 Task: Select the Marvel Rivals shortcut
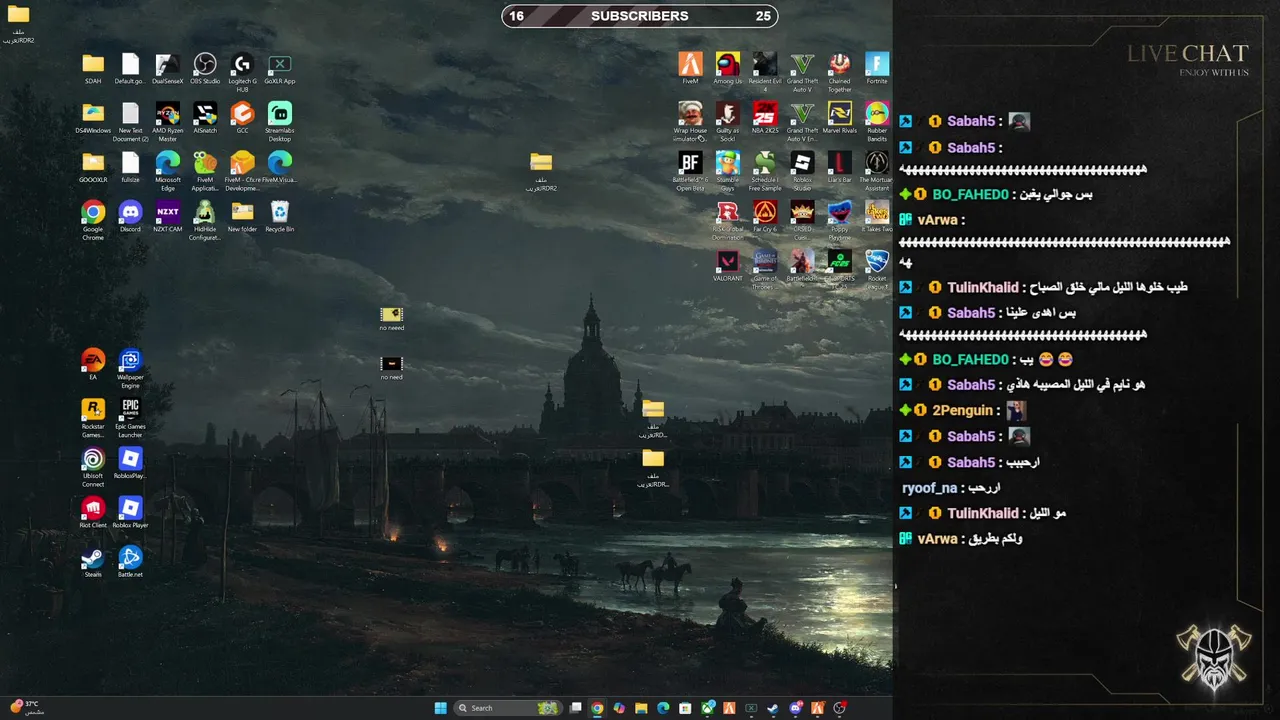point(840,118)
